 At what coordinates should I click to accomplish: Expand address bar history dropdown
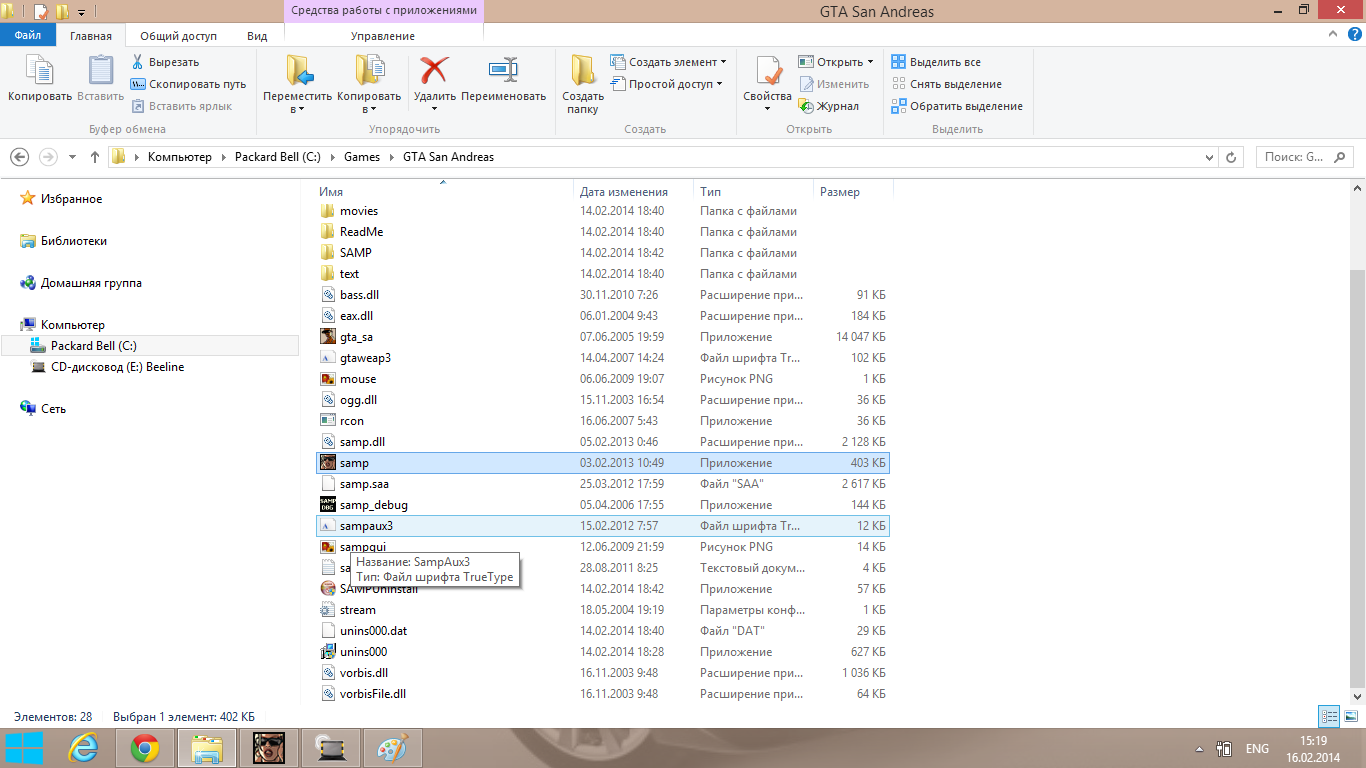click(1211, 157)
